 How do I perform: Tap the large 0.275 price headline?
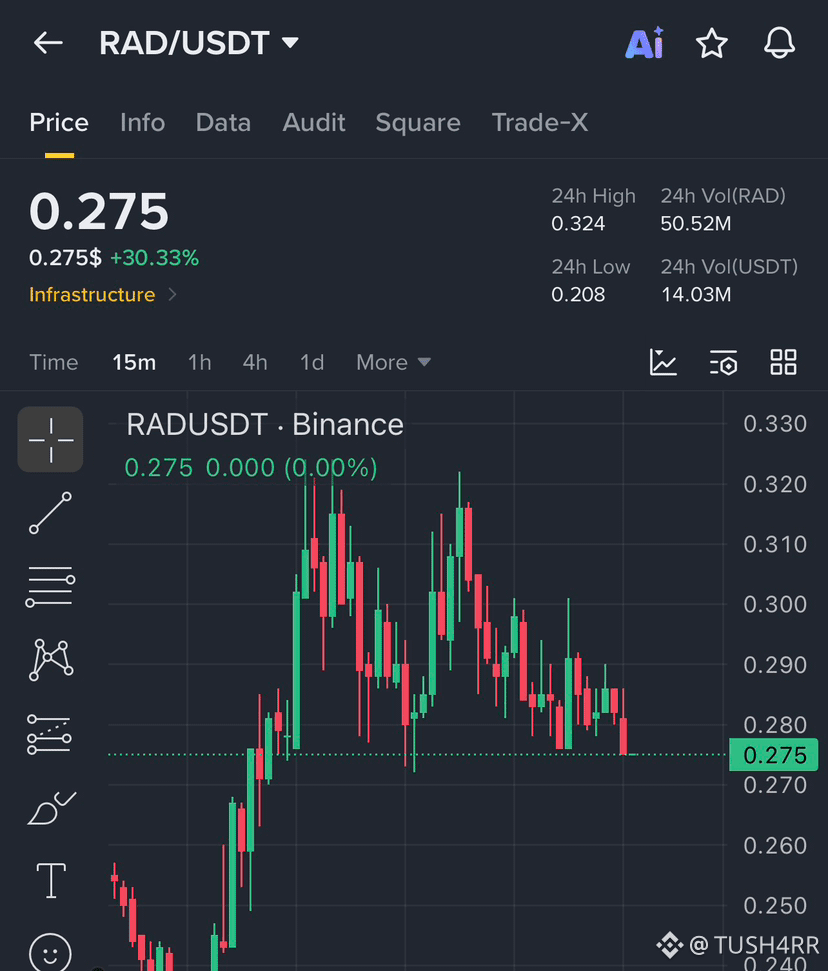98,211
